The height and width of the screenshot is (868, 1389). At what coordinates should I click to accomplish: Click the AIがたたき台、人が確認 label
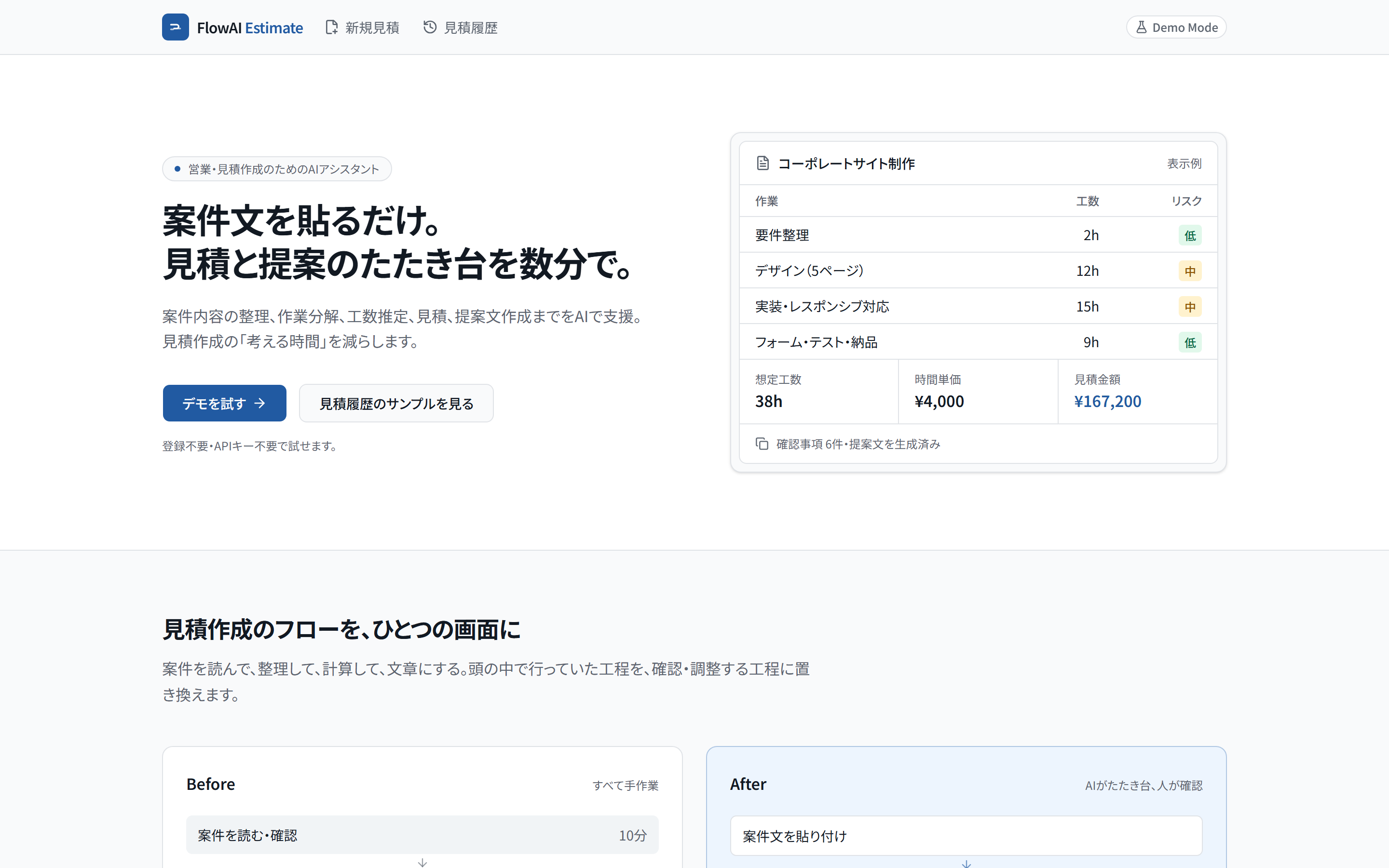tap(1144, 786)
